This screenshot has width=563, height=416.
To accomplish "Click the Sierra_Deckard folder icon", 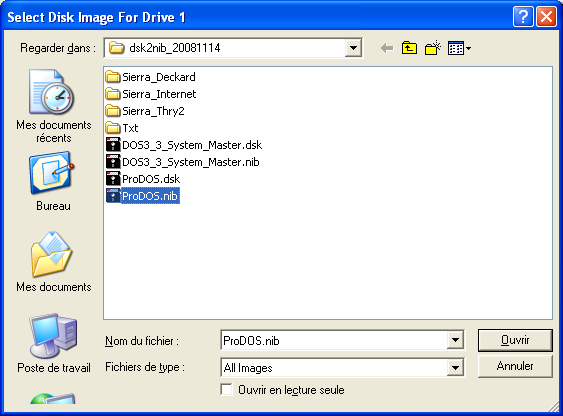I will (113, 77).
